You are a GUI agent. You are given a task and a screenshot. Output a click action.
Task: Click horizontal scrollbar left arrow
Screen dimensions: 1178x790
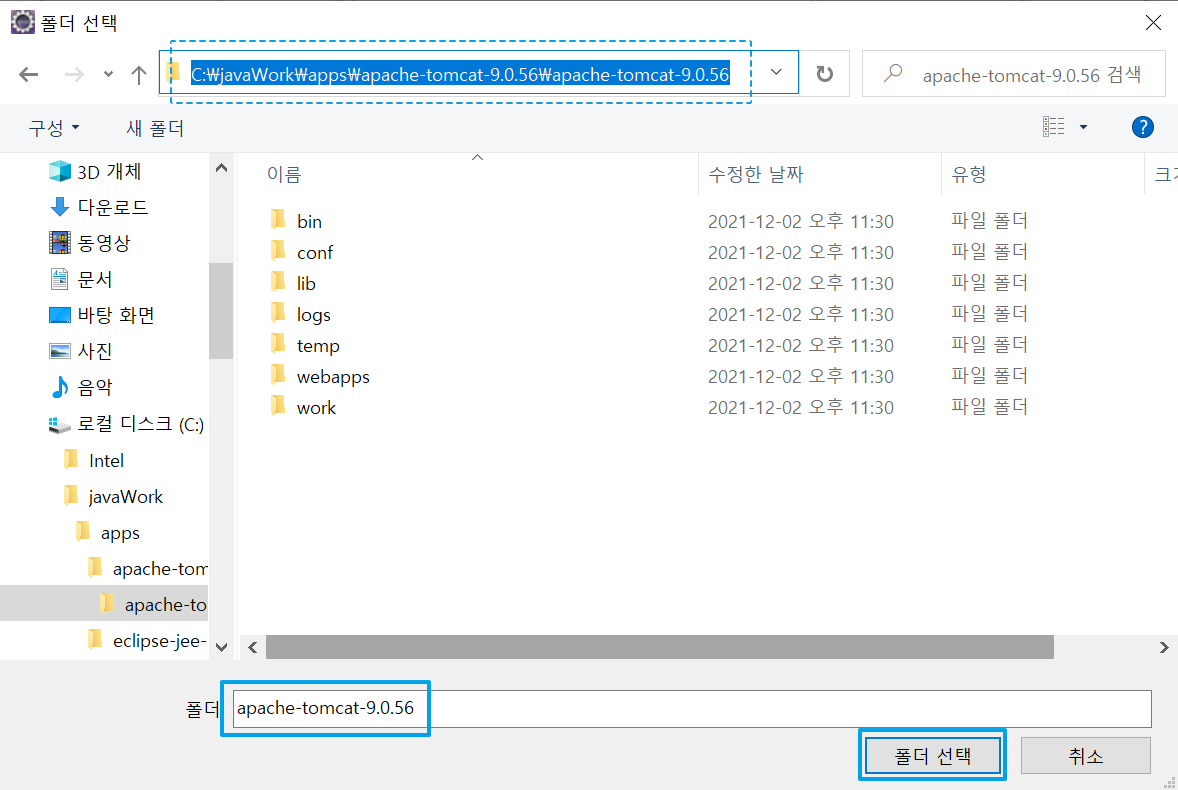(x=252, y=647)
